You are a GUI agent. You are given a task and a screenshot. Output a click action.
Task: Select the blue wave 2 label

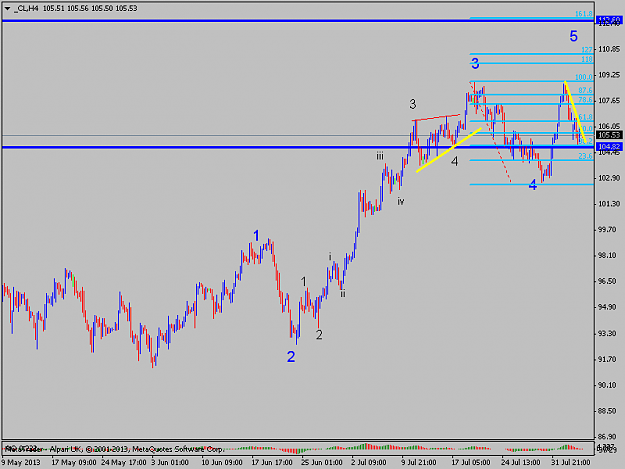point(291,357)
